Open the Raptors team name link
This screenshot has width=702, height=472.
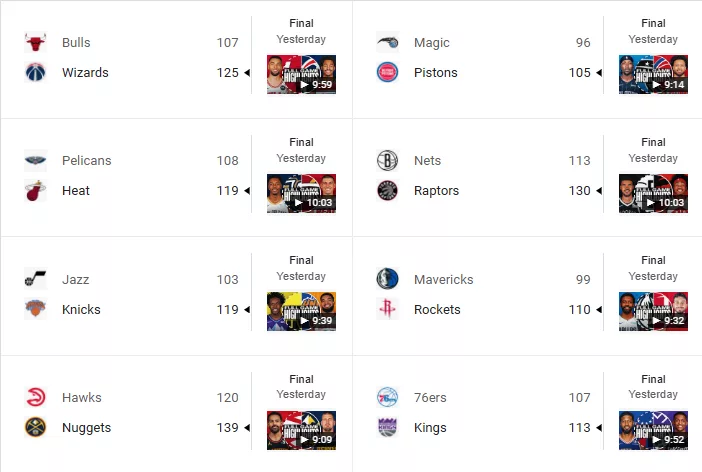click(x=437, y=191)
